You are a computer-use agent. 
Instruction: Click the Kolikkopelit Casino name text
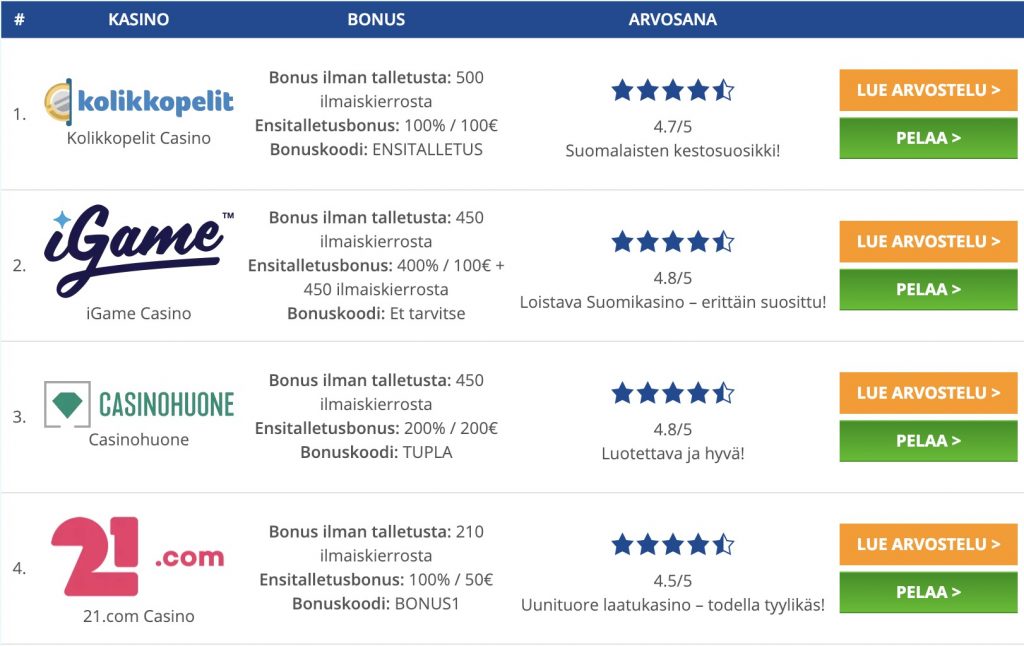click(x=139, y=138)
